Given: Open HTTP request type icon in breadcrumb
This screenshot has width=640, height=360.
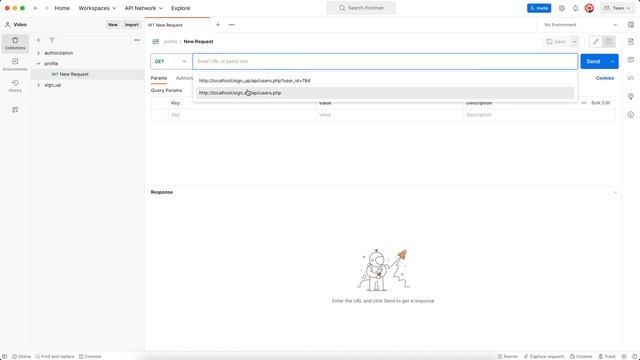Looking at the screenshot, I should (x=156, y=42).
